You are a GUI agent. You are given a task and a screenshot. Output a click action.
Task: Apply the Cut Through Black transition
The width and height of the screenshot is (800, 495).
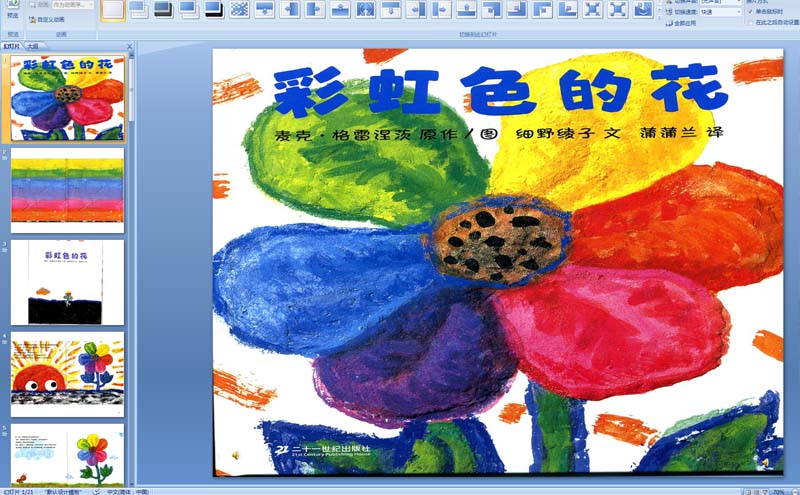pos(214,10)
